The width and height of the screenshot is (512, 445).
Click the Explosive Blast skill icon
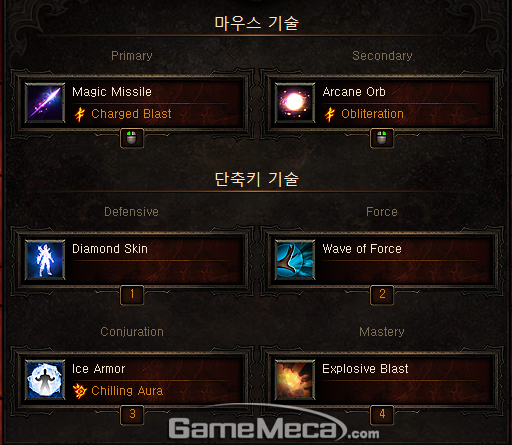click(x=295, y=380)
